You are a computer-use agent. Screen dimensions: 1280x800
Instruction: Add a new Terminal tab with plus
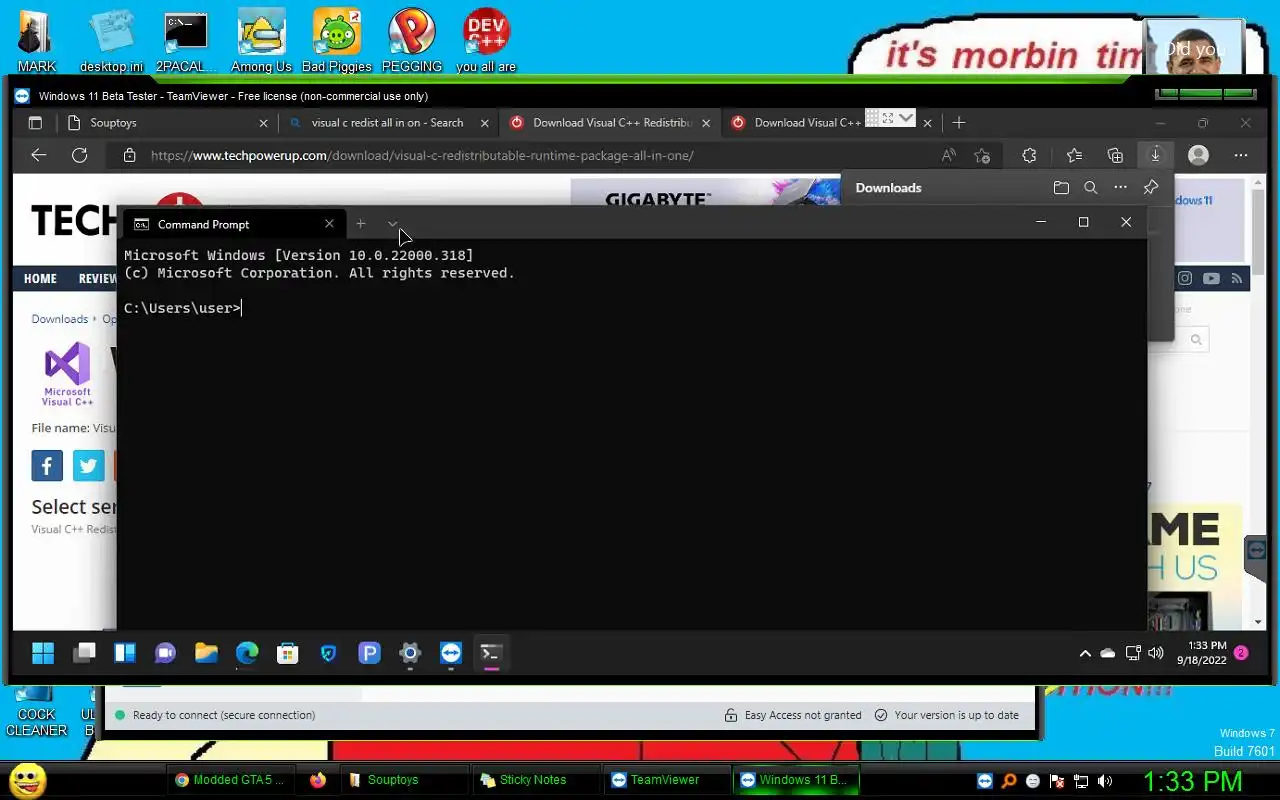point(361,224)
